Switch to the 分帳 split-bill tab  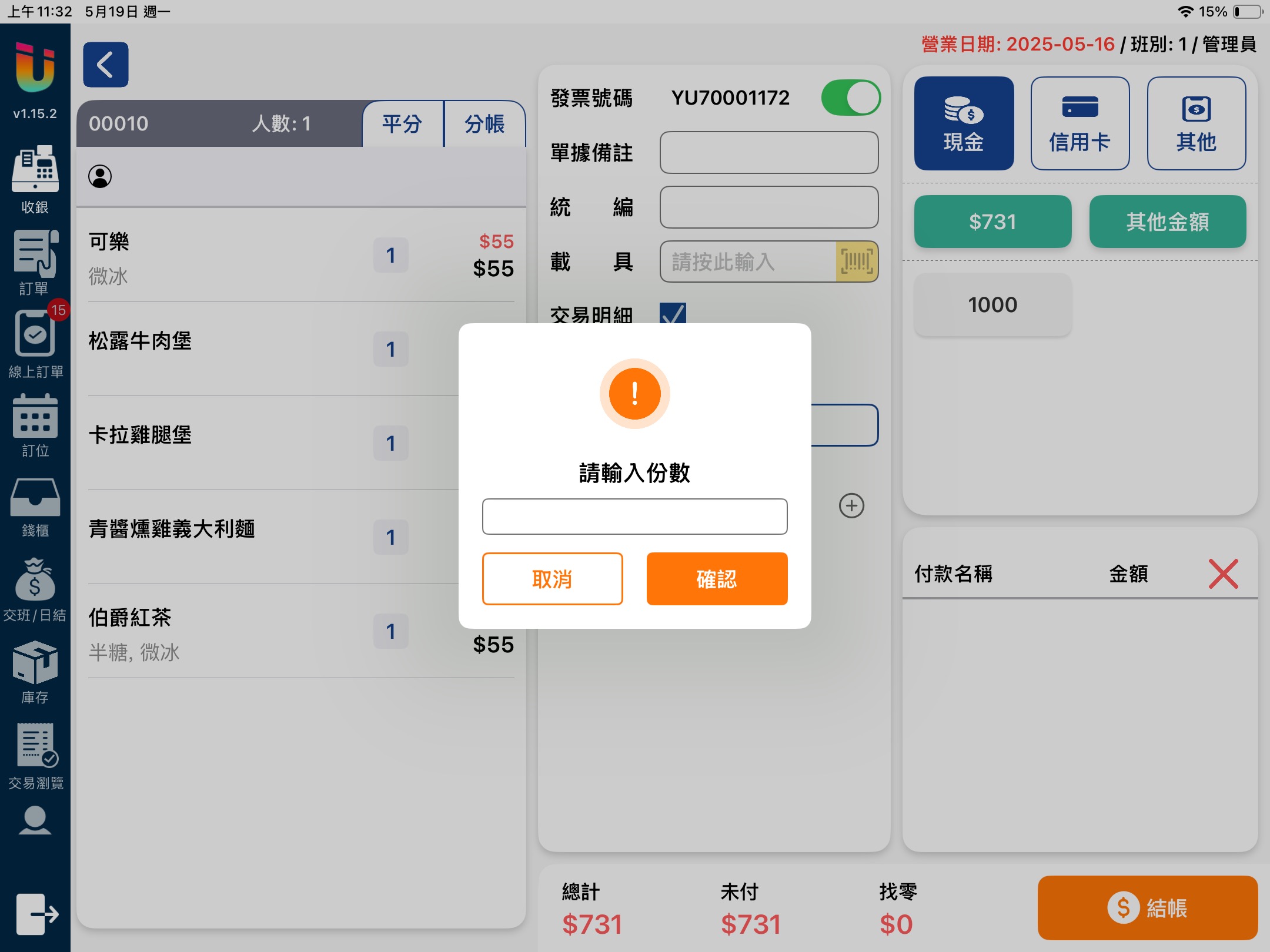(x=484, y=124)
